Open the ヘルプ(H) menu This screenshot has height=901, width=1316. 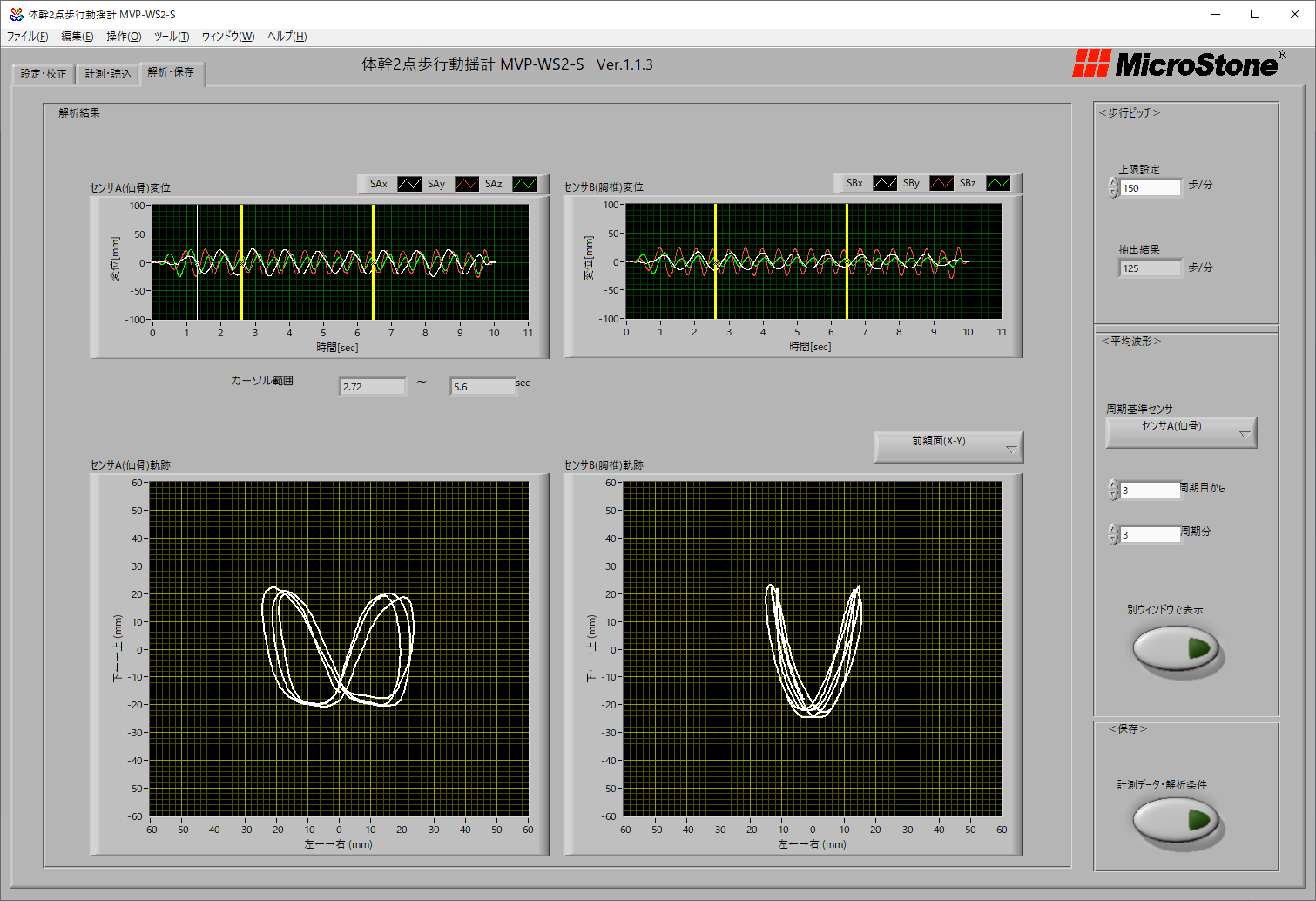(x=287, y=37)
